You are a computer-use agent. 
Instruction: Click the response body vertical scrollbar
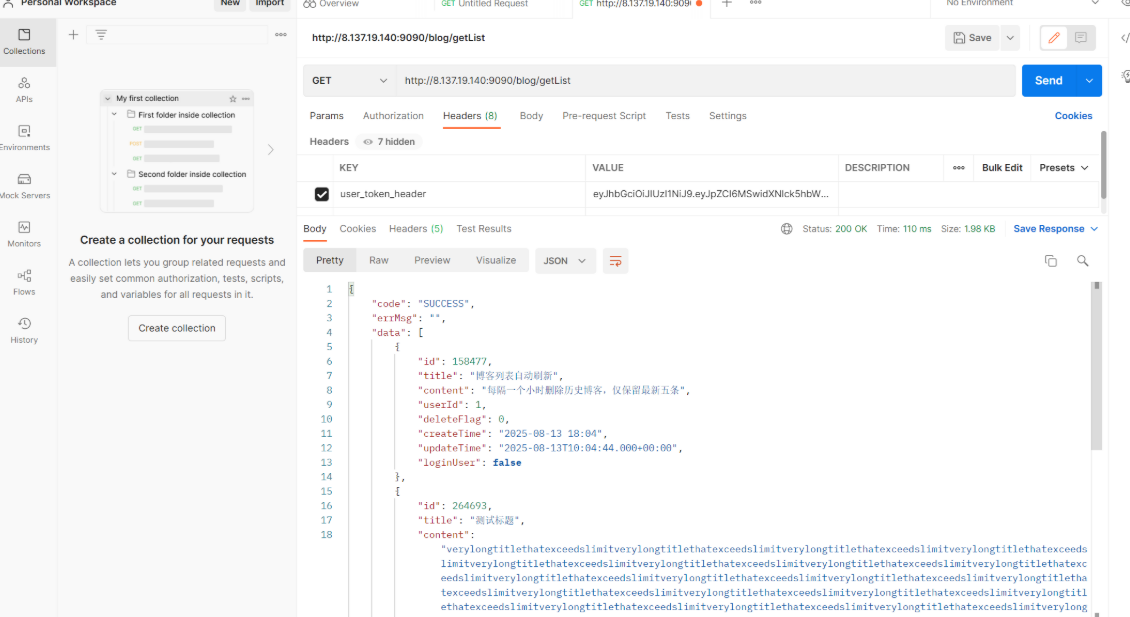click(1097, 366)
